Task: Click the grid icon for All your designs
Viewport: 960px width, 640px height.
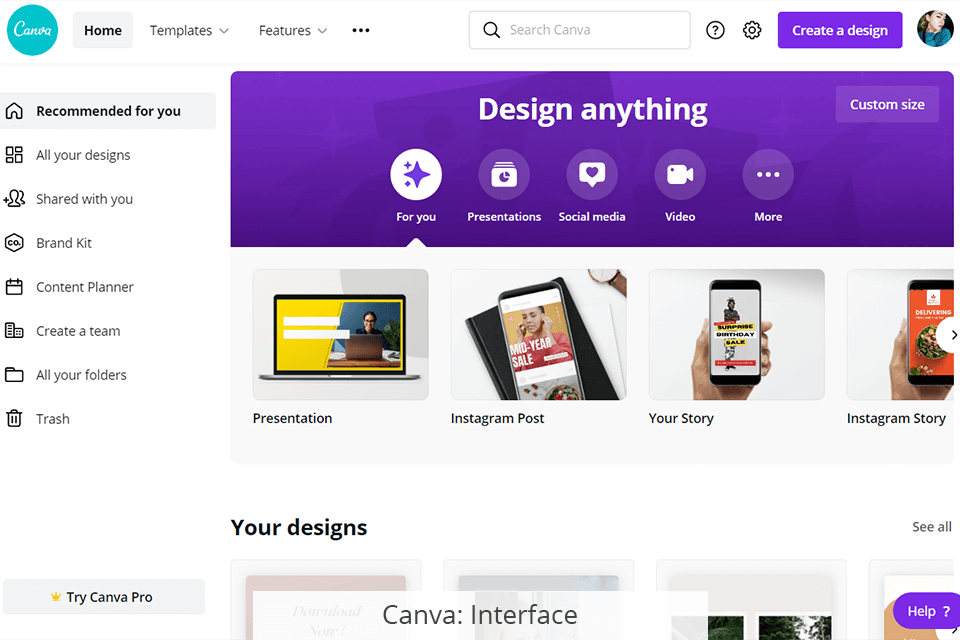Action: point(14,155)
